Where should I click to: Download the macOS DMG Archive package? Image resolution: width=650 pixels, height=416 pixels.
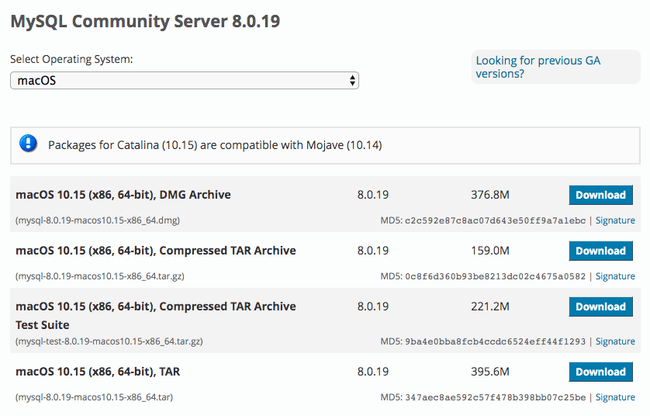(x=600, y=195)
